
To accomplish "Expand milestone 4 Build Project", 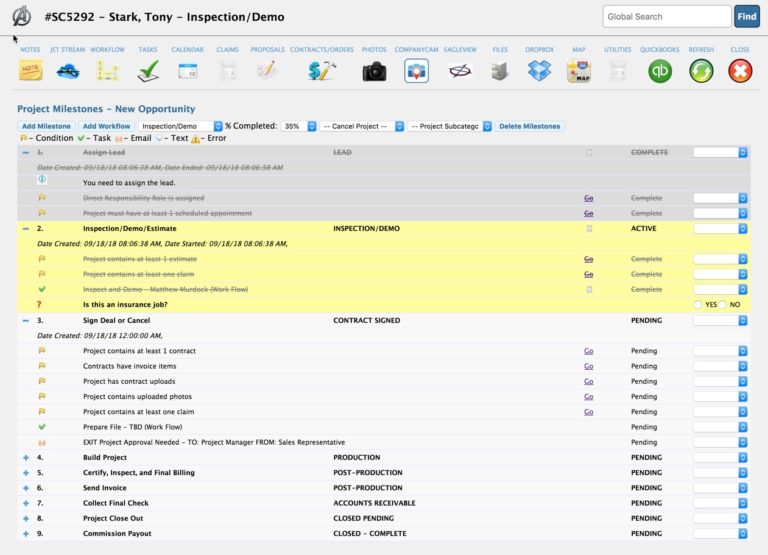I will pyautogui.click(x=26, y=458).
